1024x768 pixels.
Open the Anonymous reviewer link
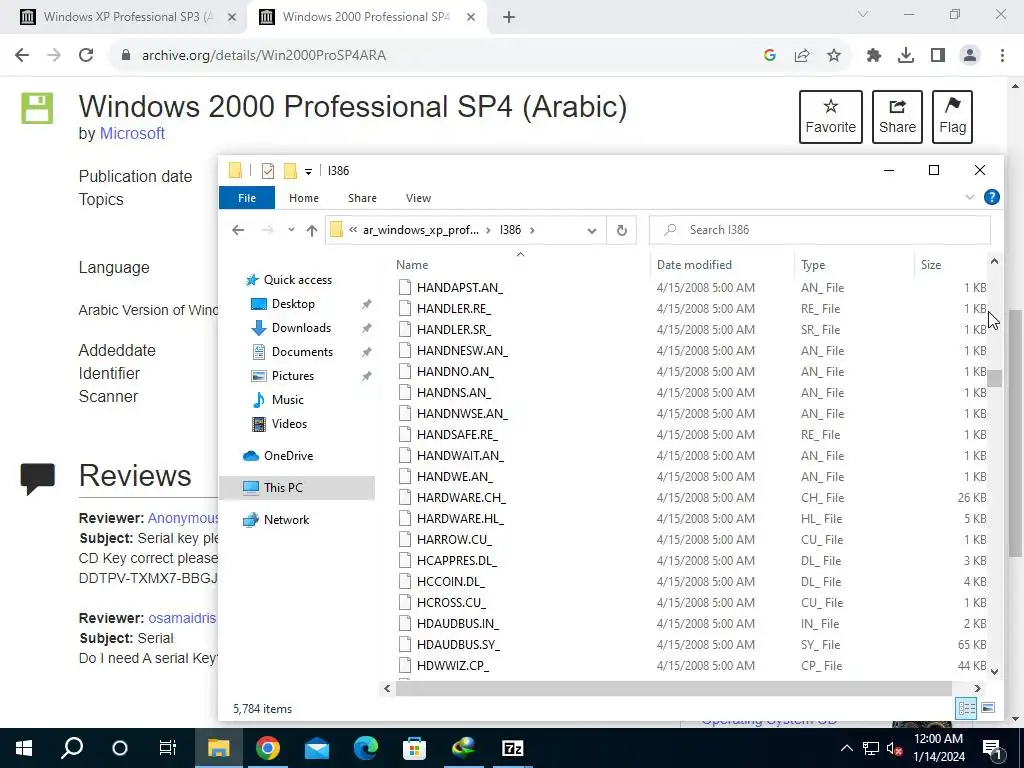pos(183,518)
